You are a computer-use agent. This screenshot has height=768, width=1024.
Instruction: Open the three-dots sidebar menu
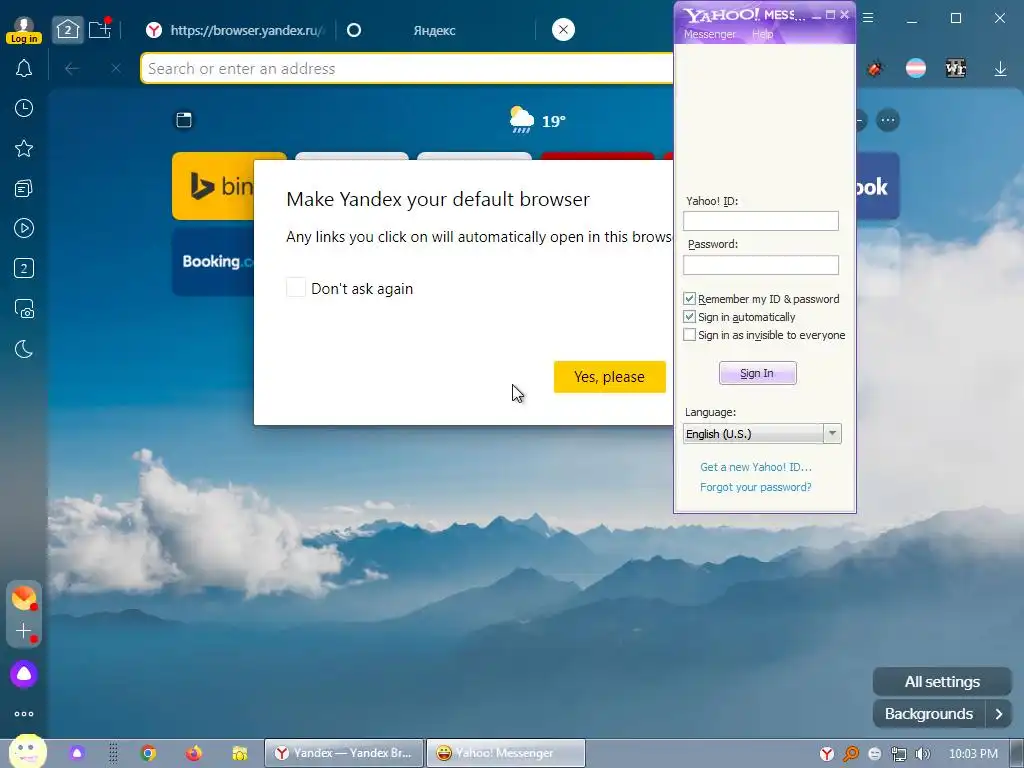24,714
